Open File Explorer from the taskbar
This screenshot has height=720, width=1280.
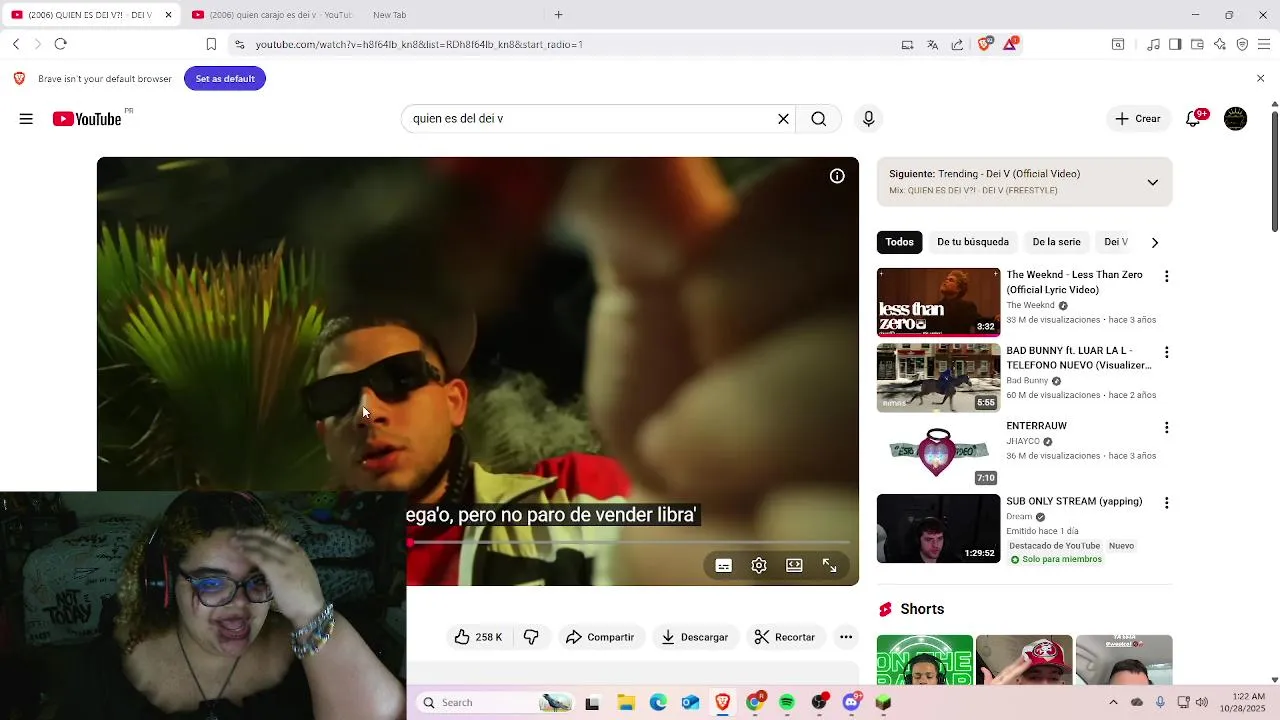click(x=626, y=703)
